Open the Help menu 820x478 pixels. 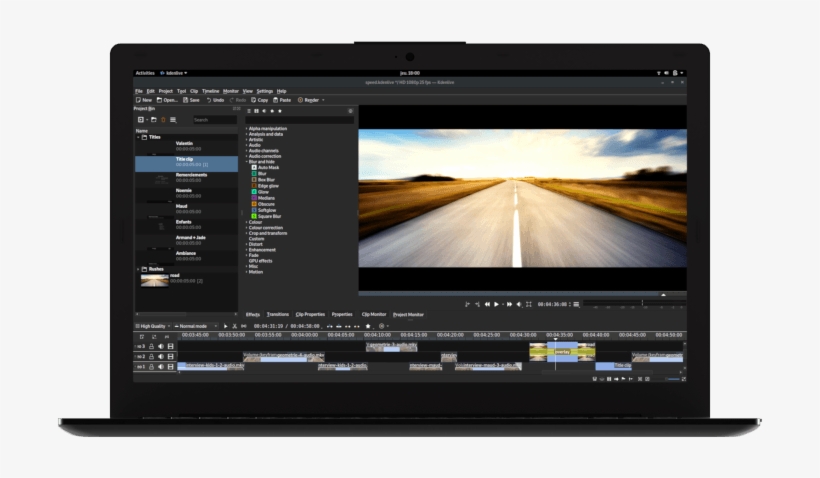point(281,91)
